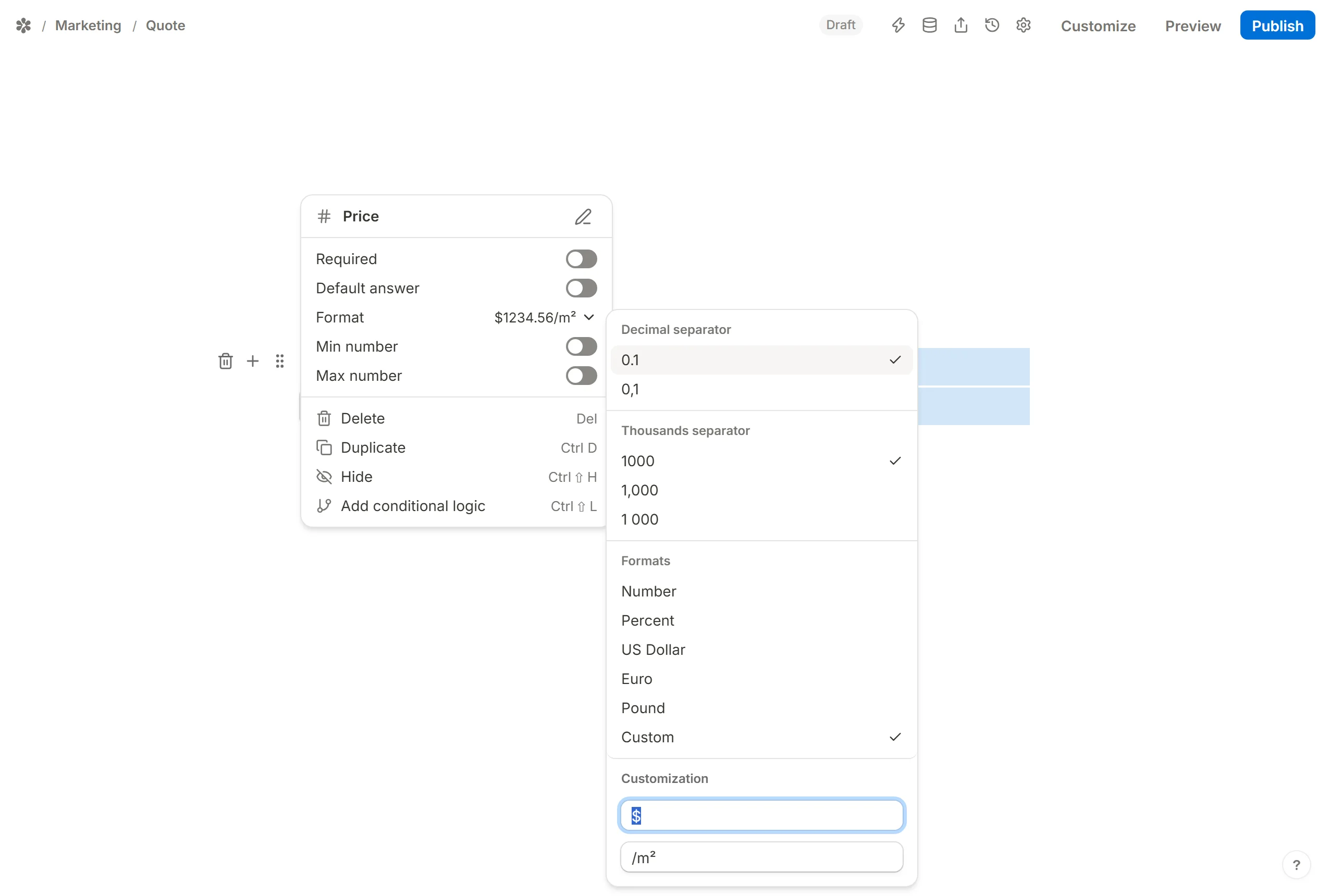Select the US Dollar format
Viewport: 1330px width, 896px height.
[761, 650]
